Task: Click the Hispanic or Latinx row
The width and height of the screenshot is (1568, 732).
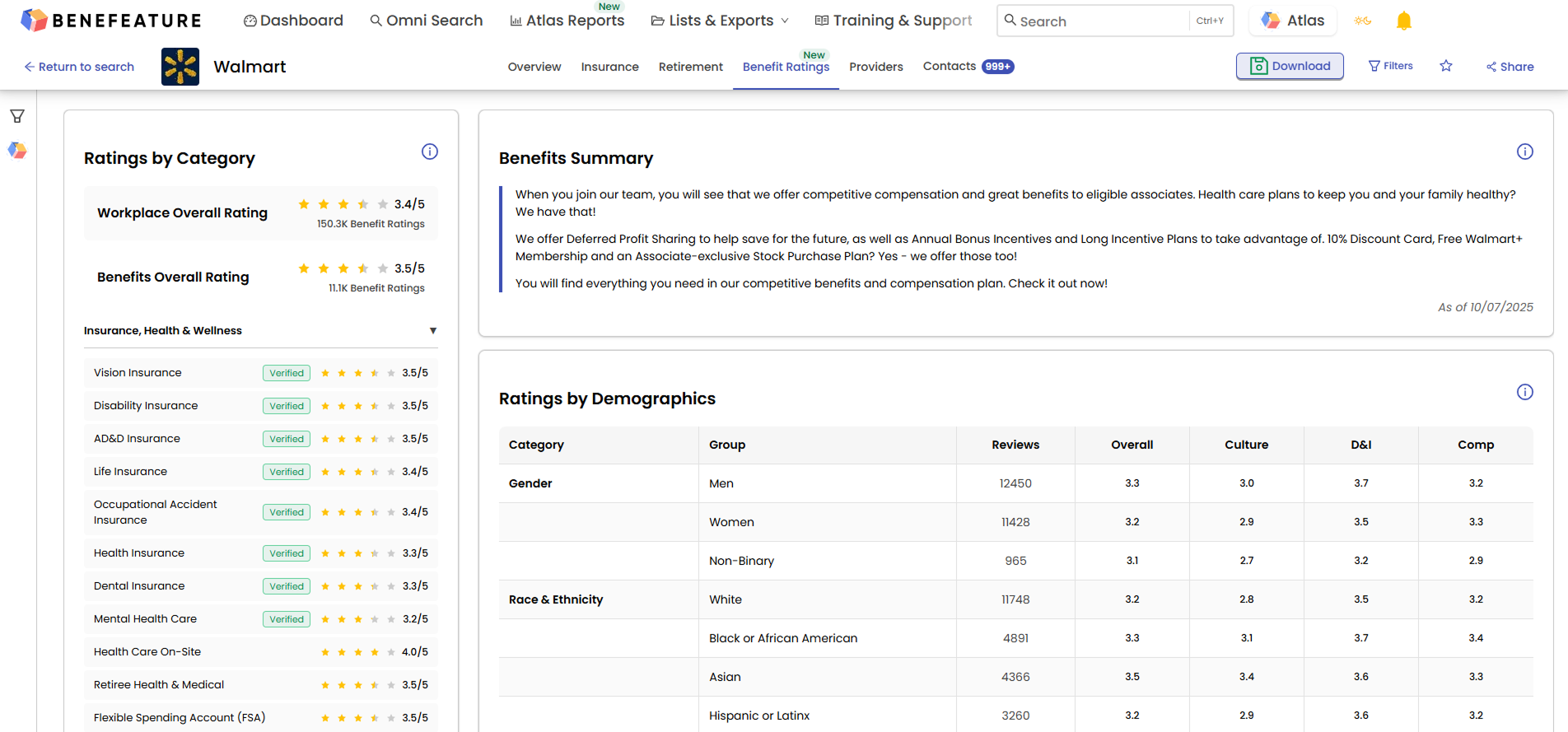Action: pos(1016,716)
